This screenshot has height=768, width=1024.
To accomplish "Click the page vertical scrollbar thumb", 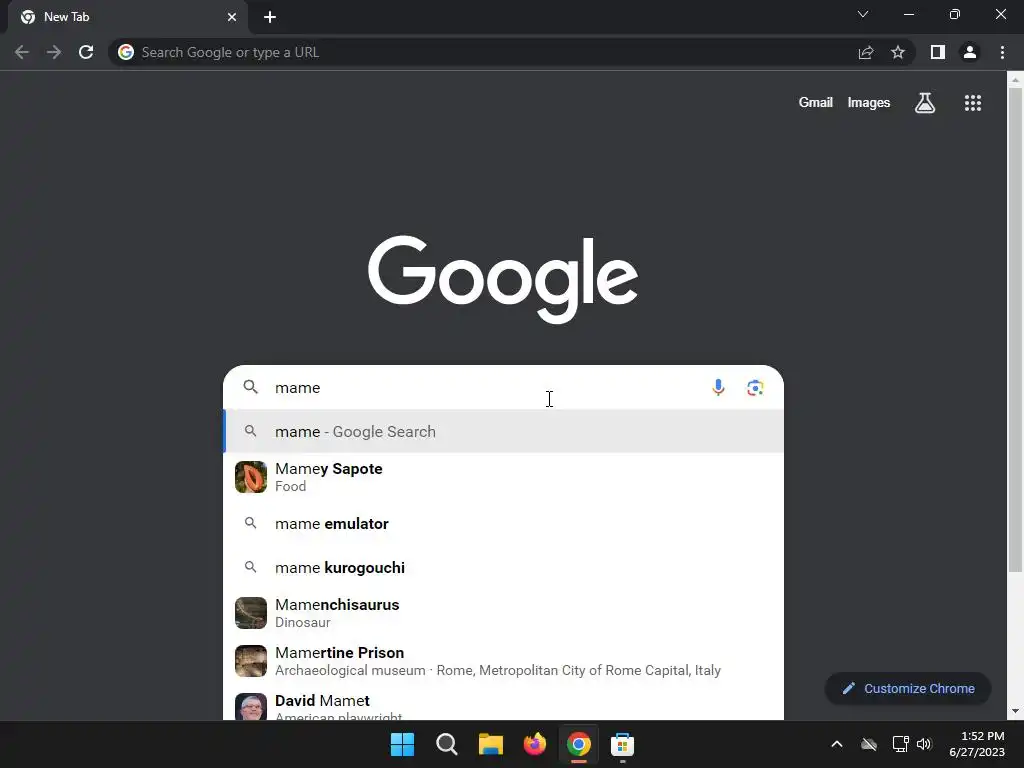I will pyautogui.click(x=1015, y=330).
